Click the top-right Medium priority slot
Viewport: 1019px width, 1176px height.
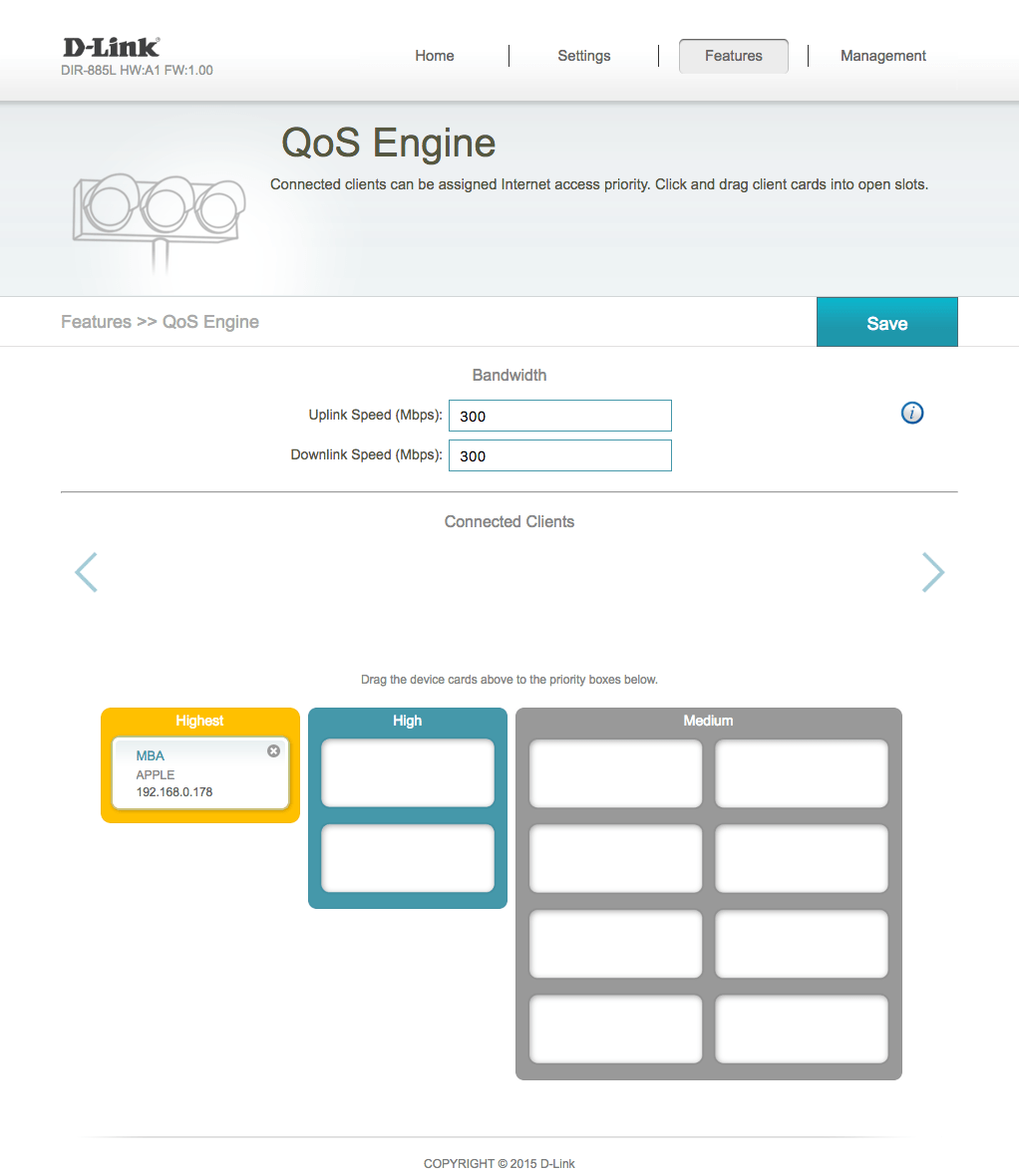(x=801, y=772)
